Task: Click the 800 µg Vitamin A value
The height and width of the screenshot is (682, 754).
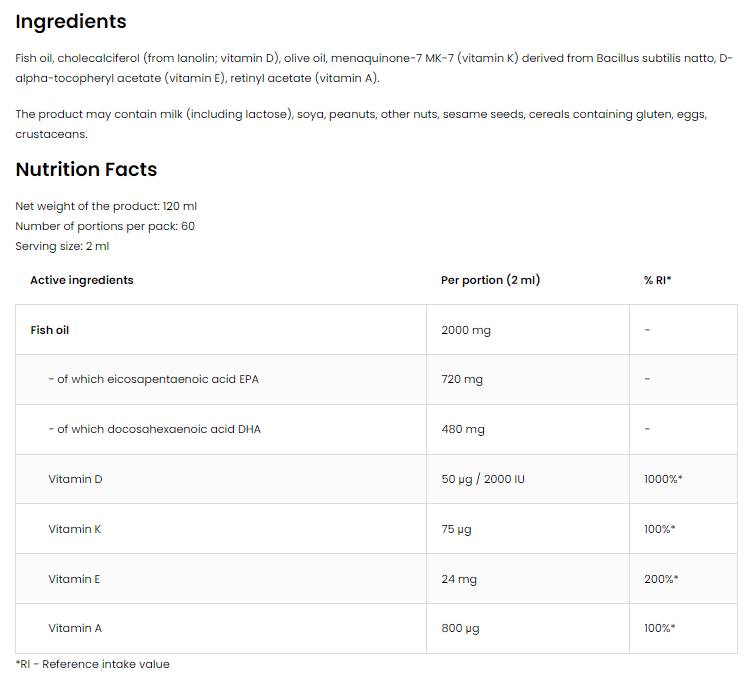Action: 460,628
